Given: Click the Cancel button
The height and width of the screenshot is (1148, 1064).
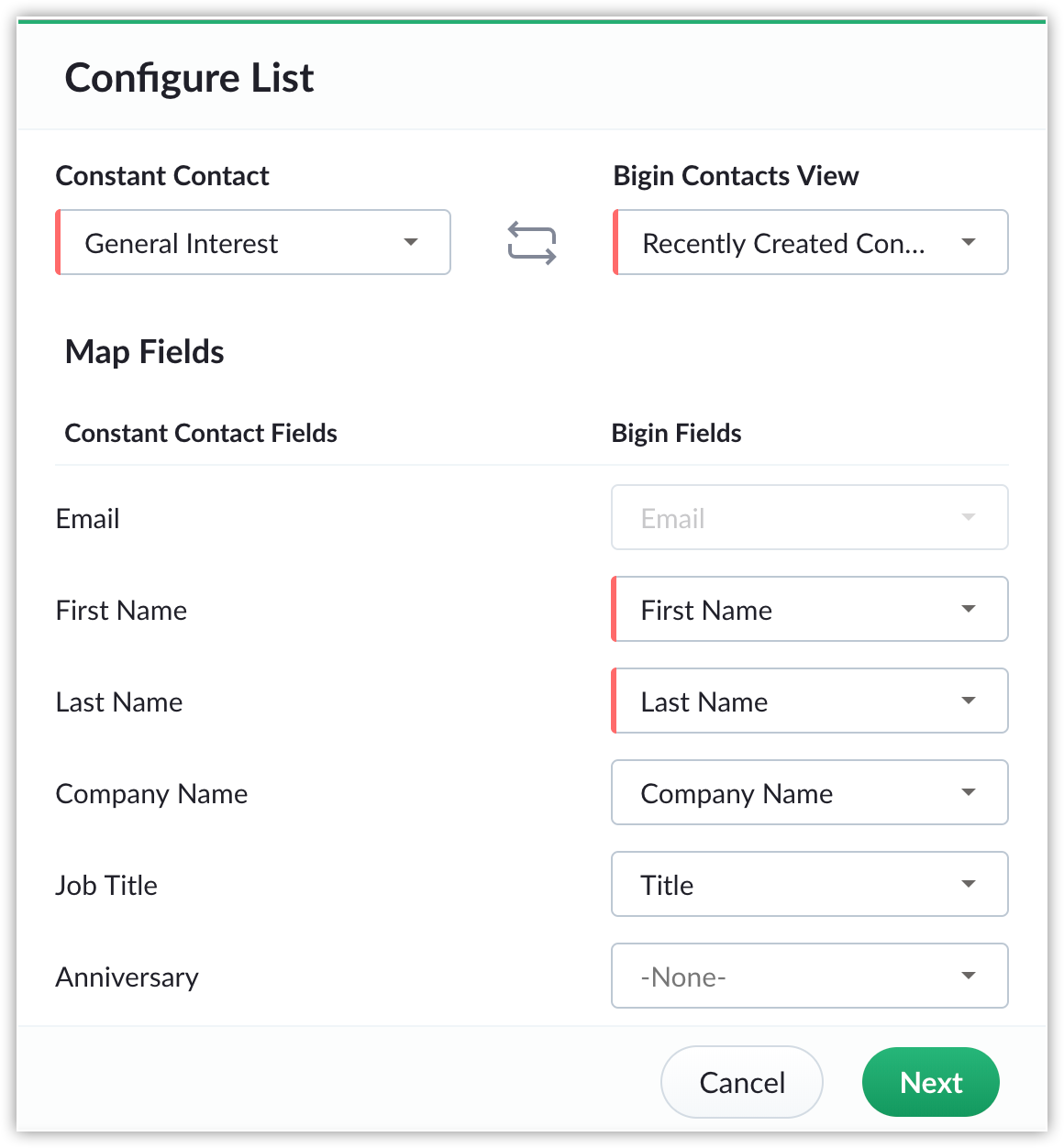Looking at the screenshot, I should point(742,1082).
